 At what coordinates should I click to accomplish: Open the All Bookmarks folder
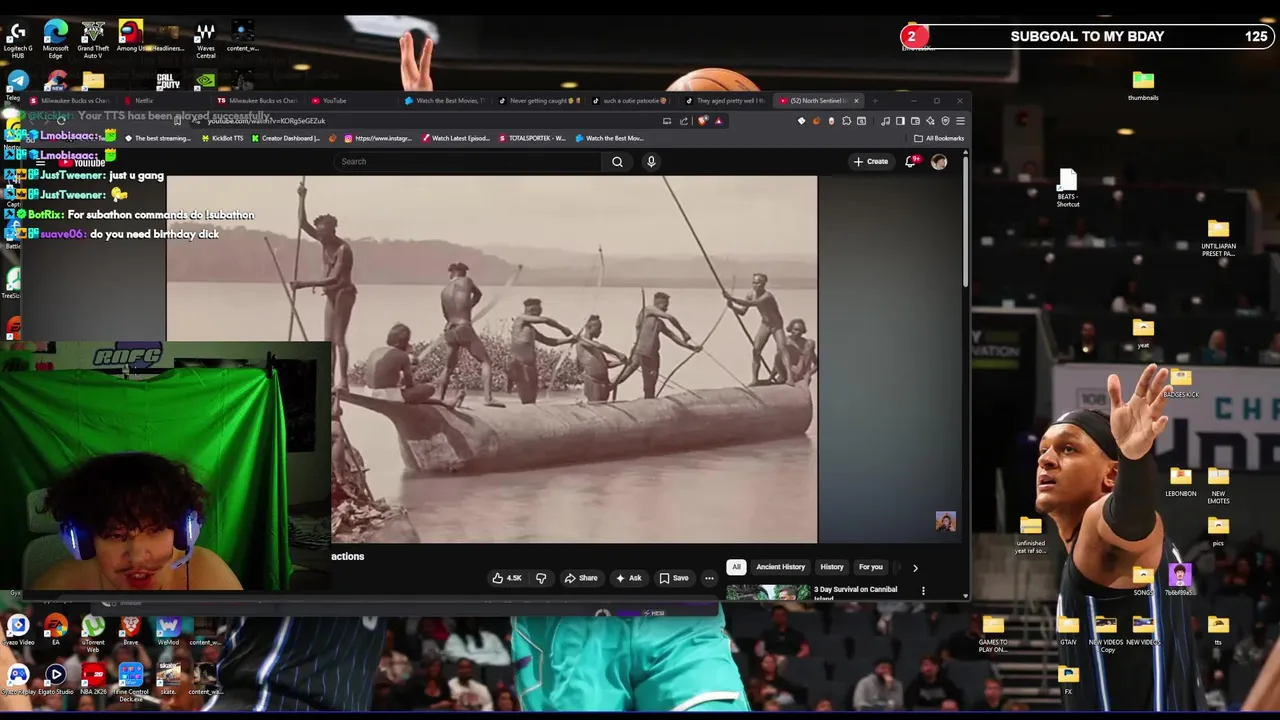939,138
